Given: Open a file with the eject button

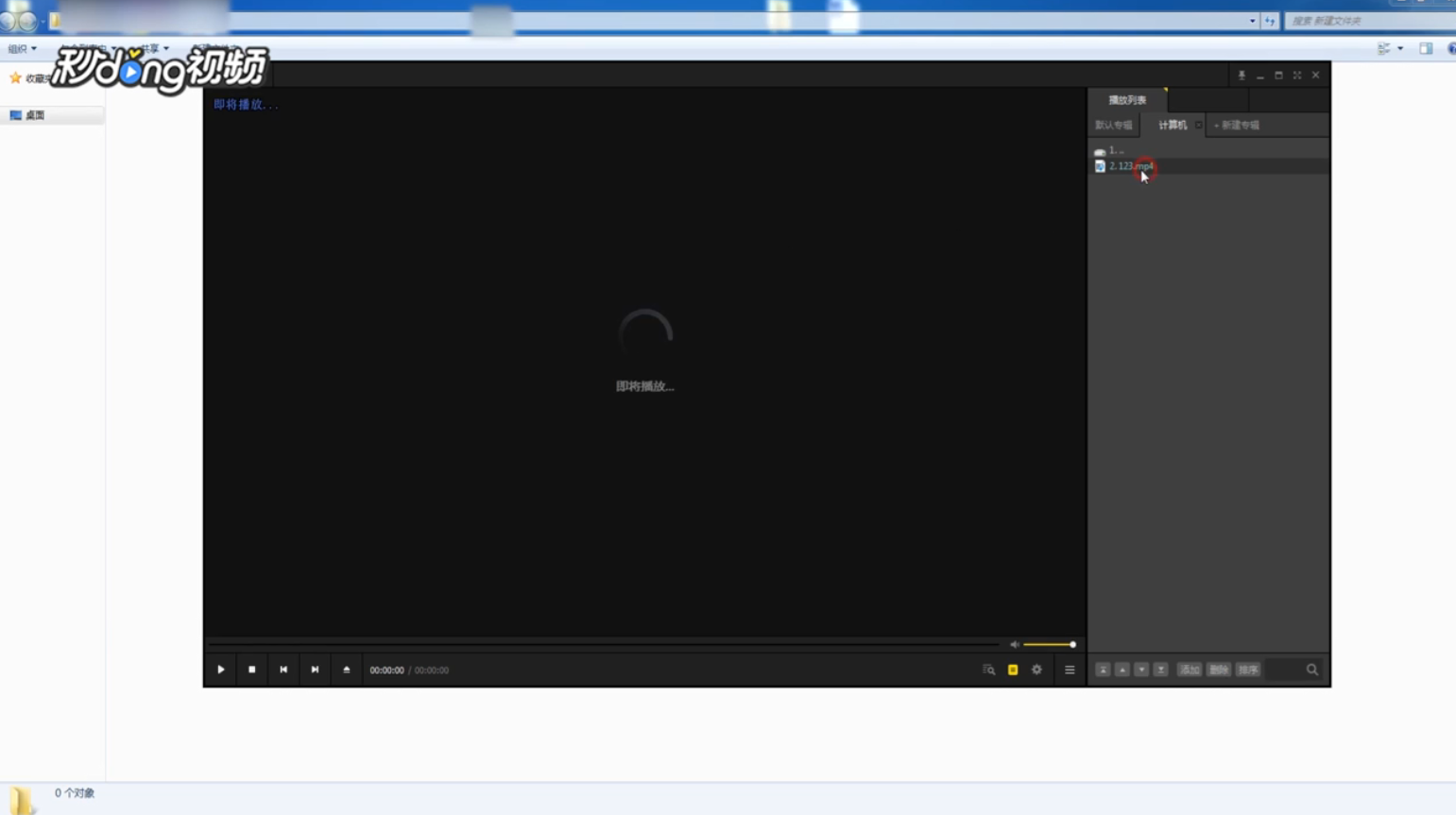Looking at the screenshot, I should [347, 670].
